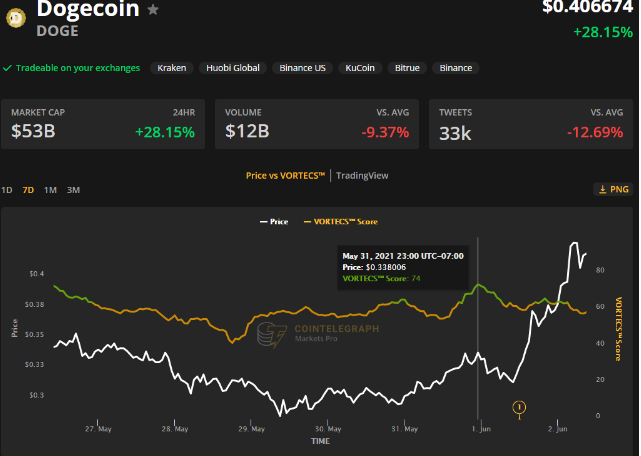Select the Binance US exchange chip

point(303,68)
